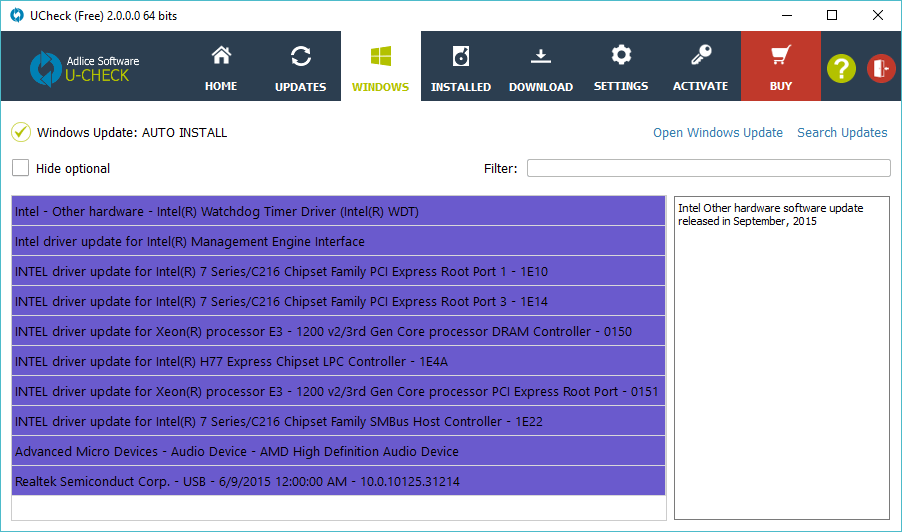Screen dimensions: 902x532
Task: Click the red exit door icon
Action: pos(881,68)
